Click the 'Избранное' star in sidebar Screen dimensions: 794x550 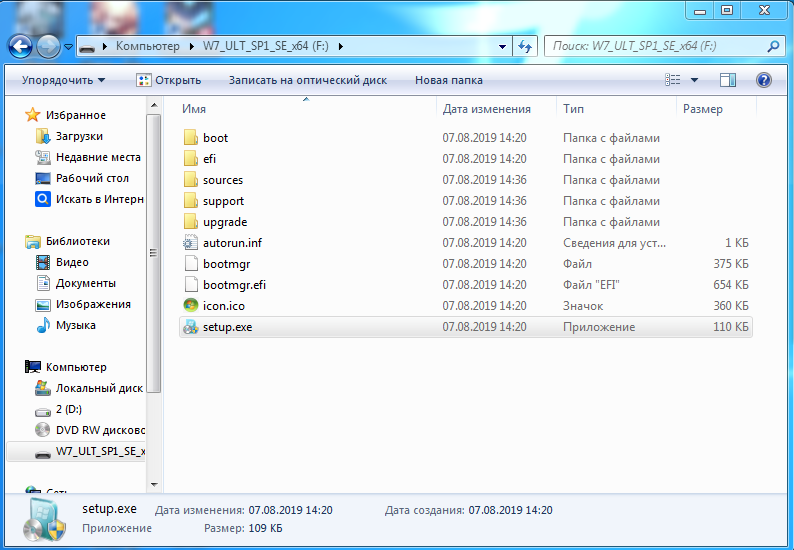32,115
